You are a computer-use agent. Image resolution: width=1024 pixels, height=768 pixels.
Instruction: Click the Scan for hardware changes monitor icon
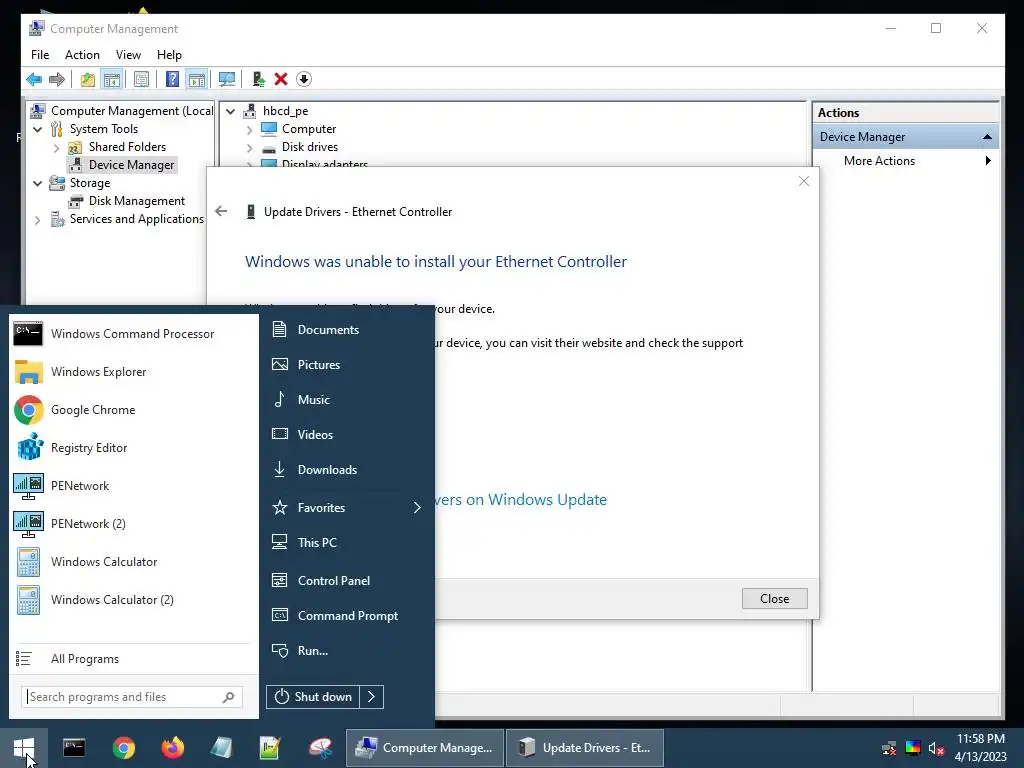pyautogui.click(x=227, y=80)
